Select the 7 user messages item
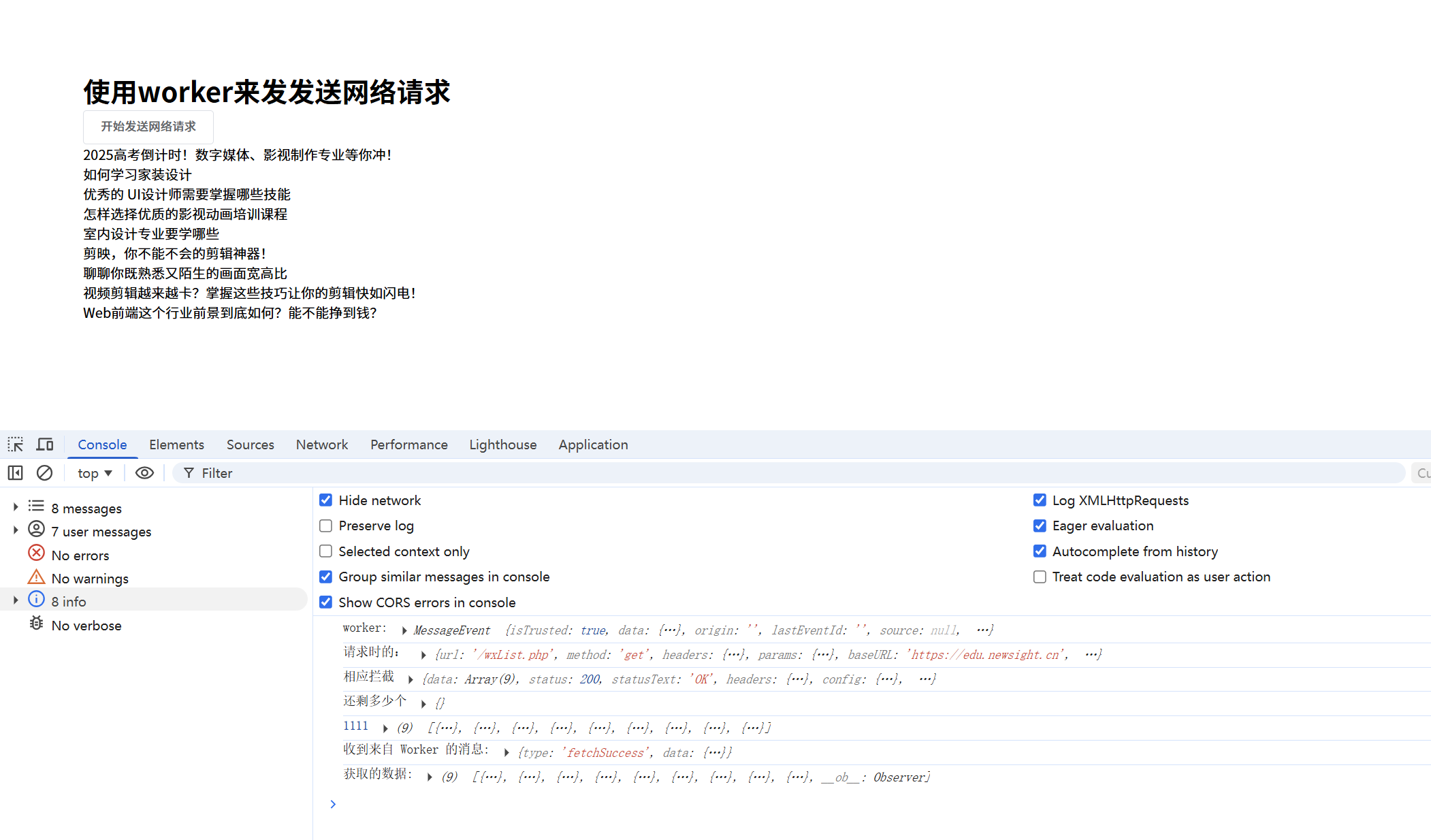 (101, 532)
